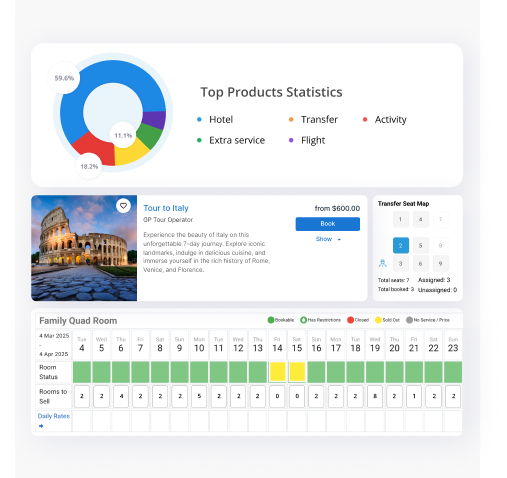Click the Sat 22 date column header
Viewport: 507px width, 478px height.
click(x=433, y=345)
